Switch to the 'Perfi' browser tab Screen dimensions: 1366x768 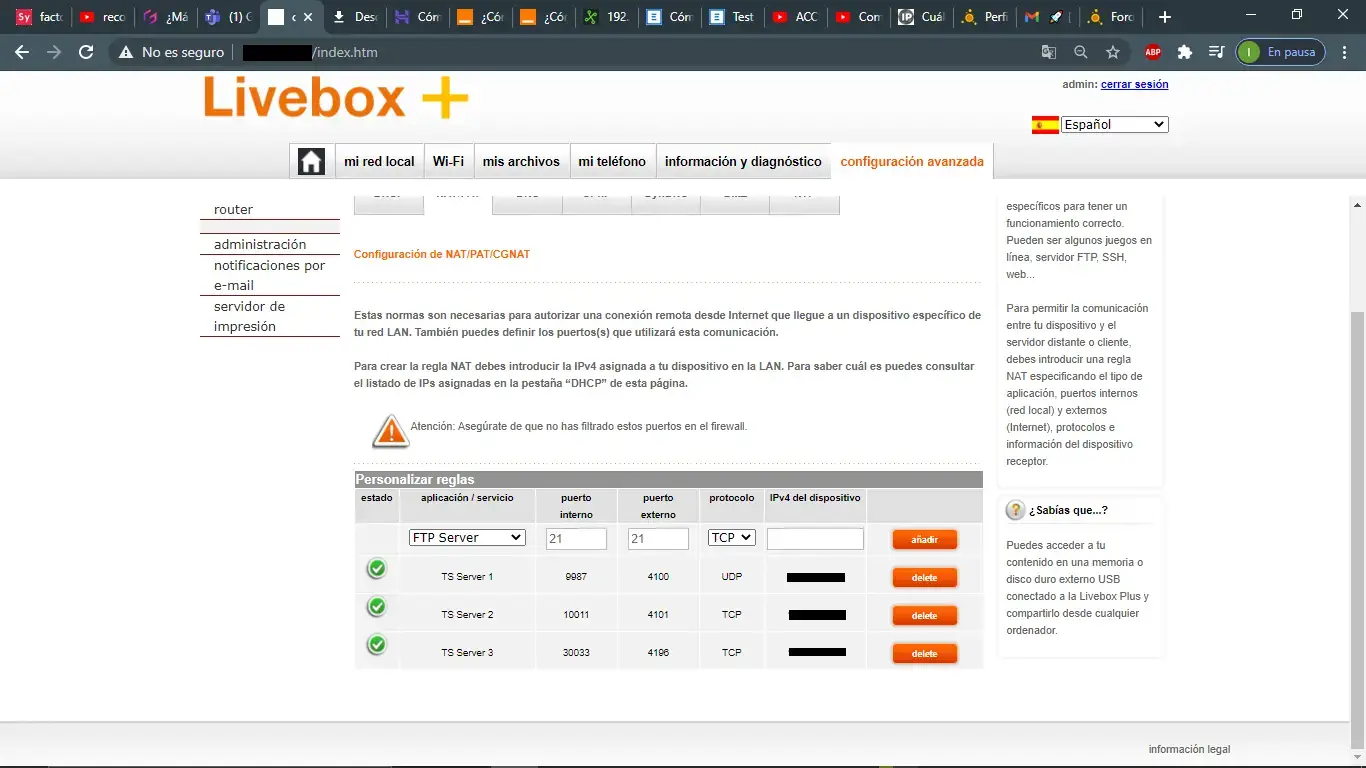coord(984,17)
